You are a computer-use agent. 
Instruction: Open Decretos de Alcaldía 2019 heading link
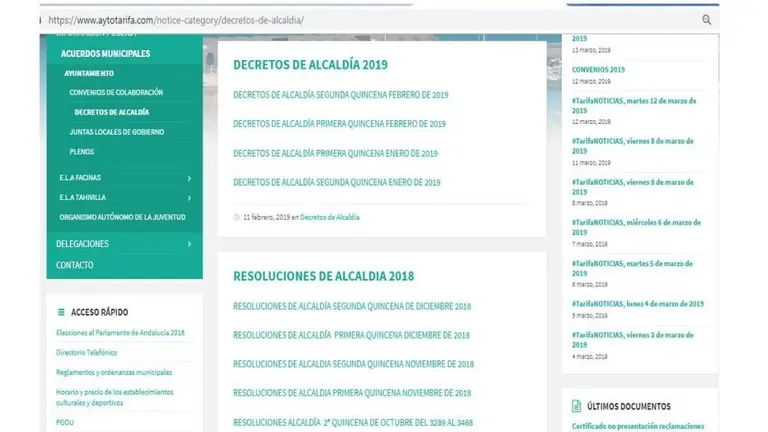(310, 65)
